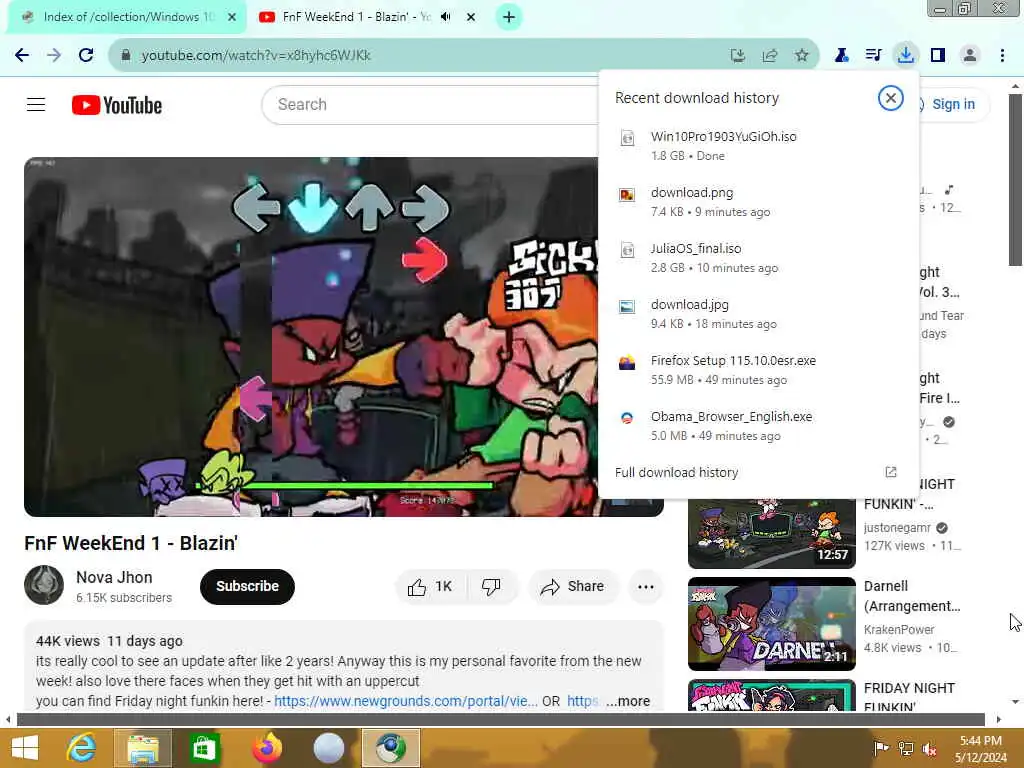
Task: Click the horizontal page scrollbar
Action: [x=501, y=719]
